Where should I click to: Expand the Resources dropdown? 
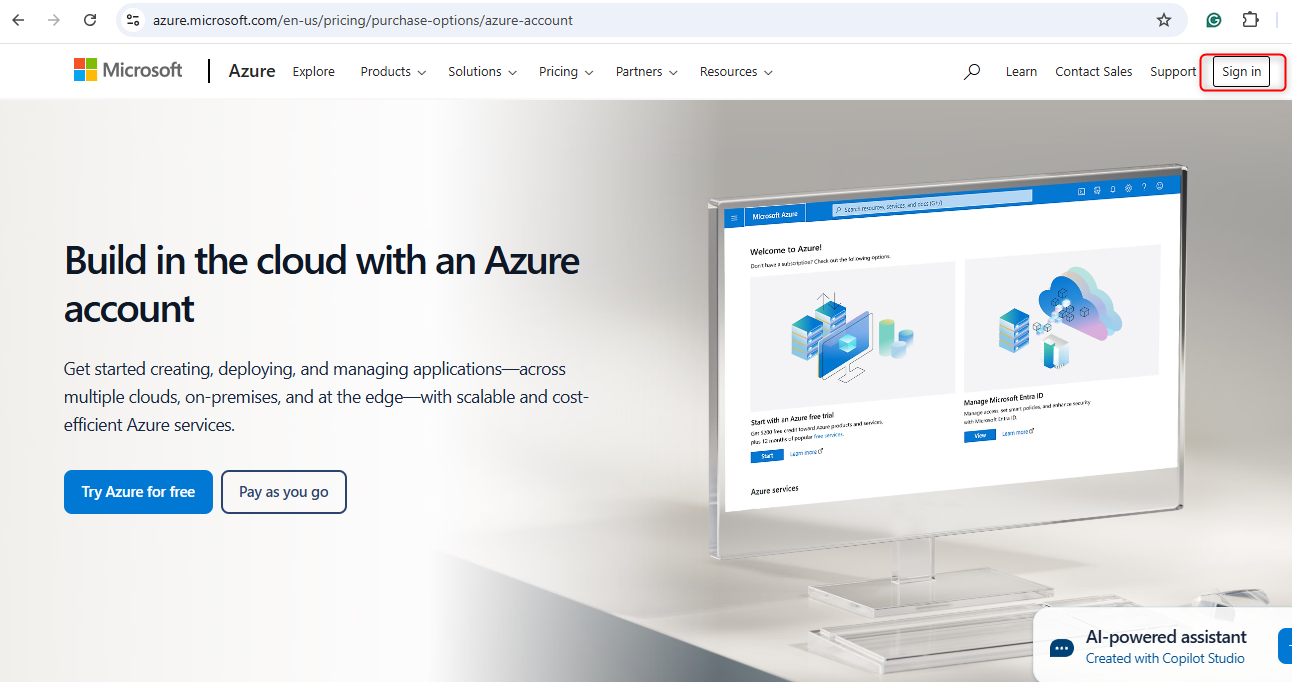[736, 72]
